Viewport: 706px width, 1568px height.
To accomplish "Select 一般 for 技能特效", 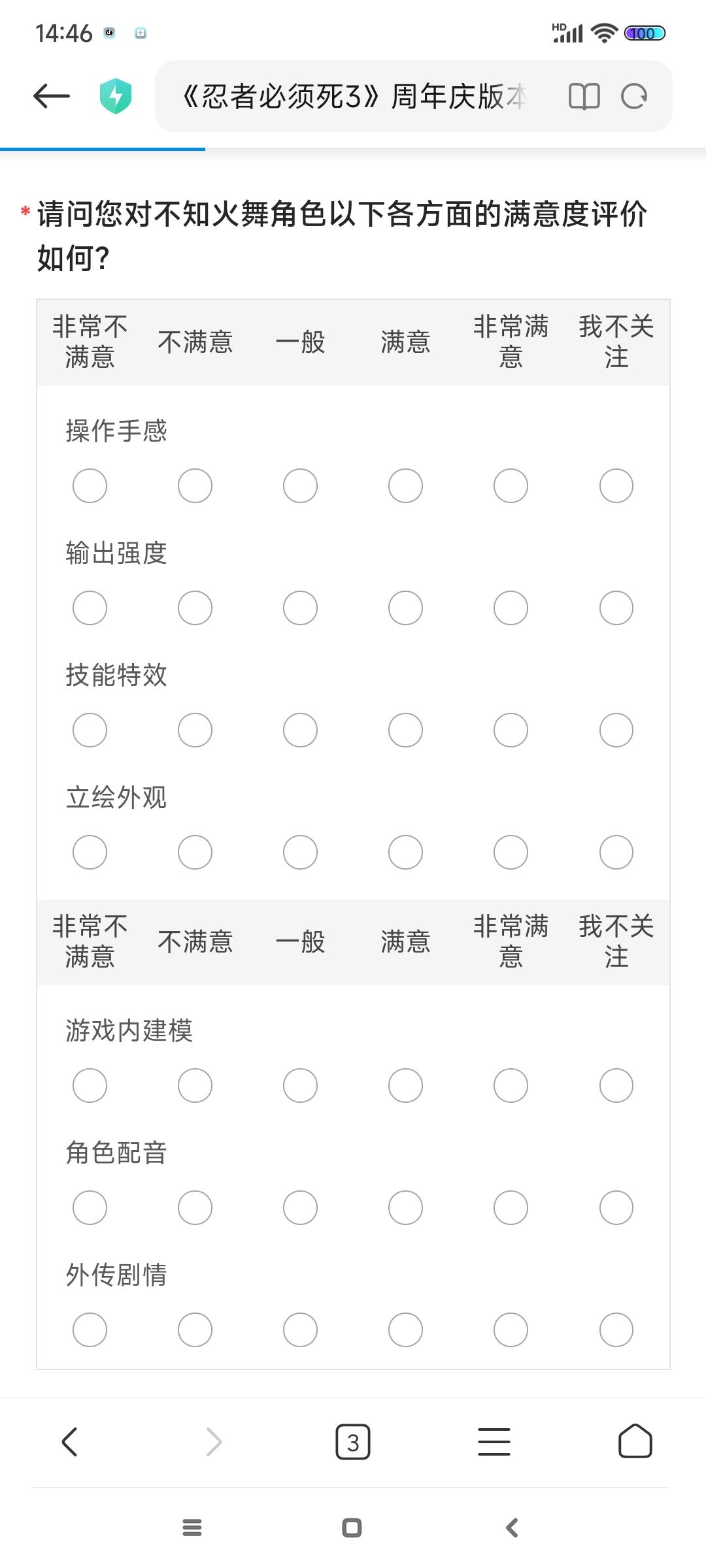I will point(300,730).
